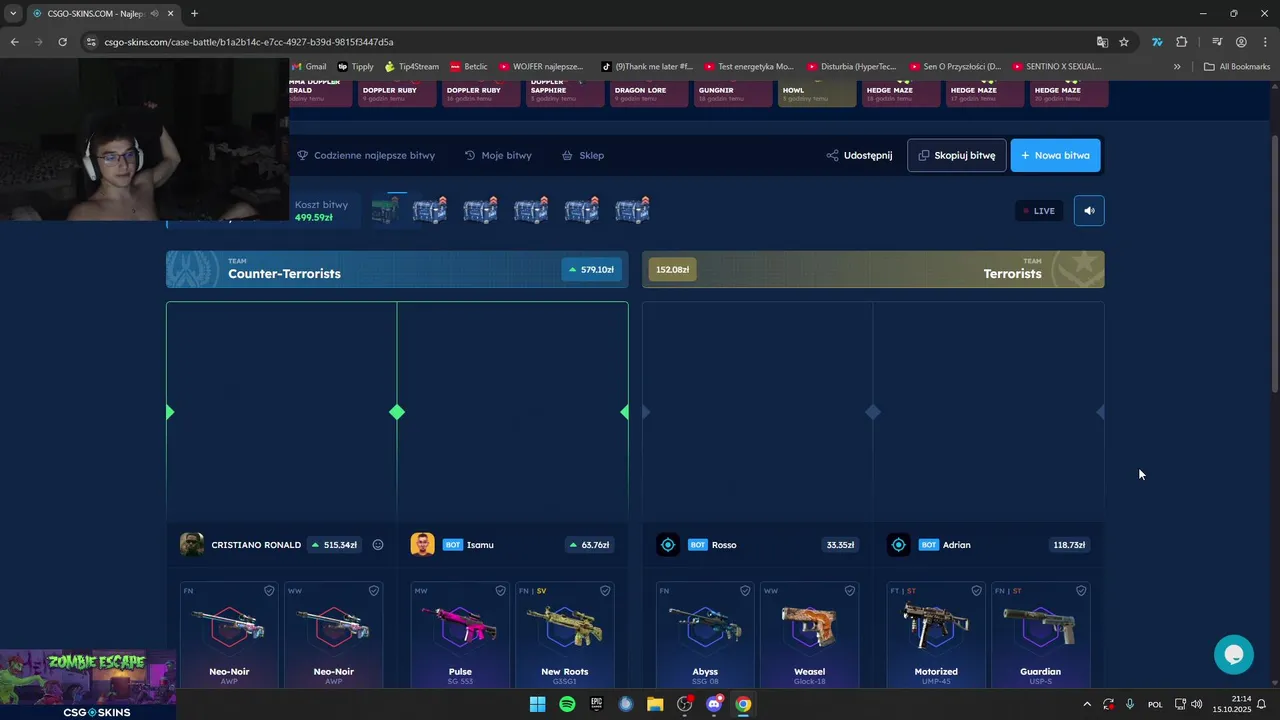The height and width of the screenshot is (720, 1280).
Task: Mute the tab via the speaker icon
Action: [155, 14]
